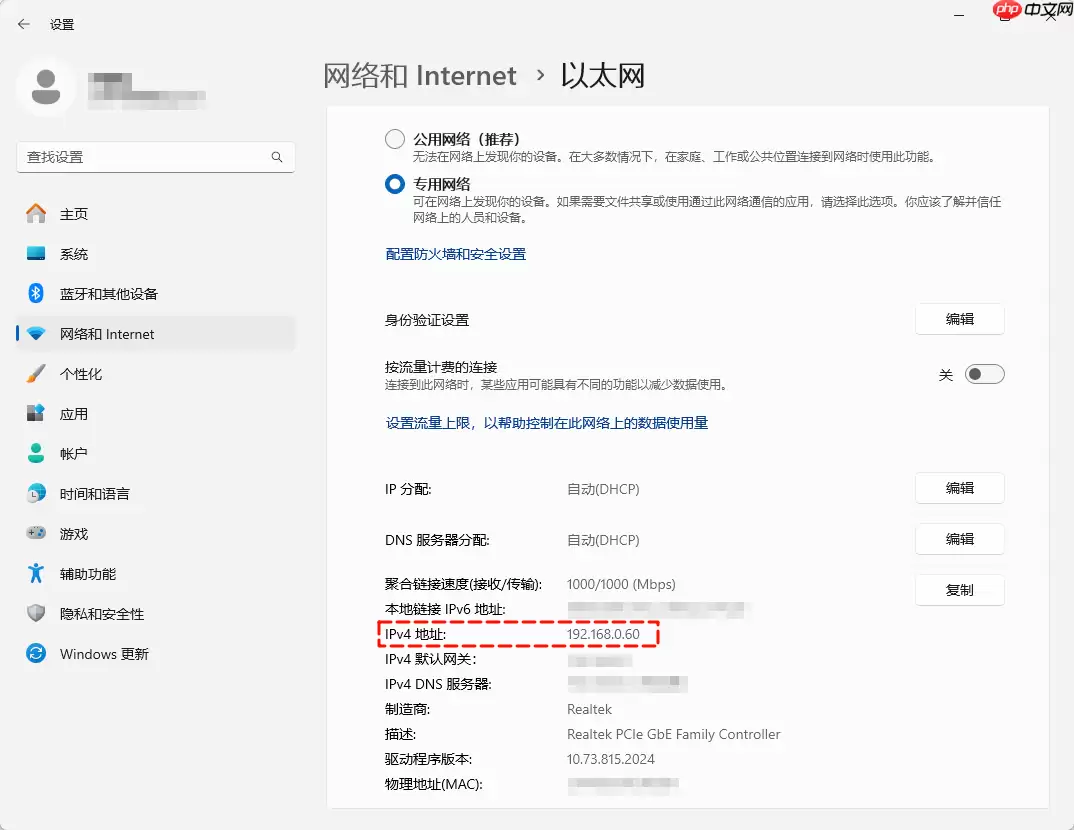
Task: Click the 时间和语言 clock globe icon
Action: click(36, 493)
